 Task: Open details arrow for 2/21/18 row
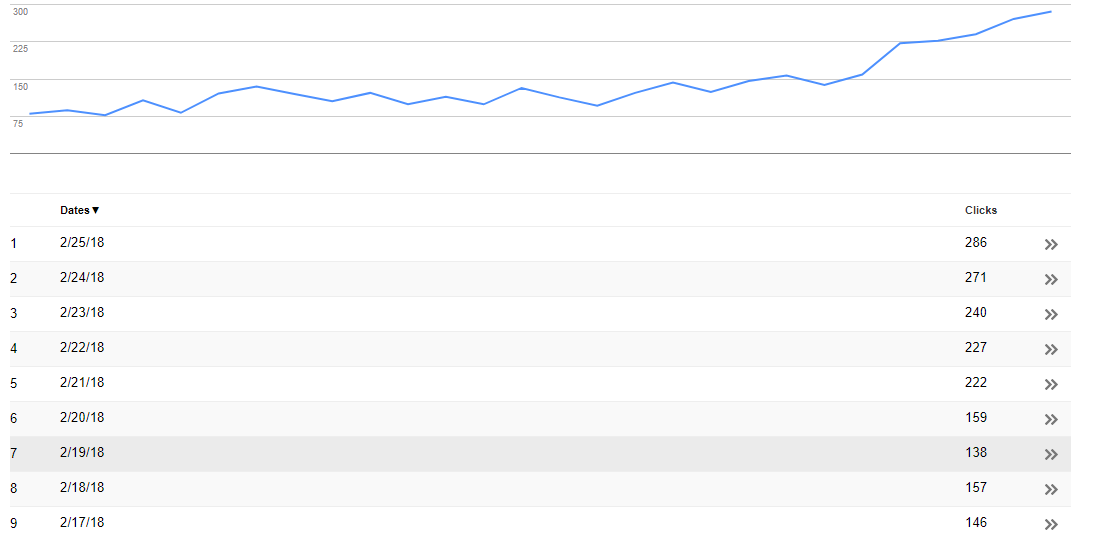[x=1051, y=384]
